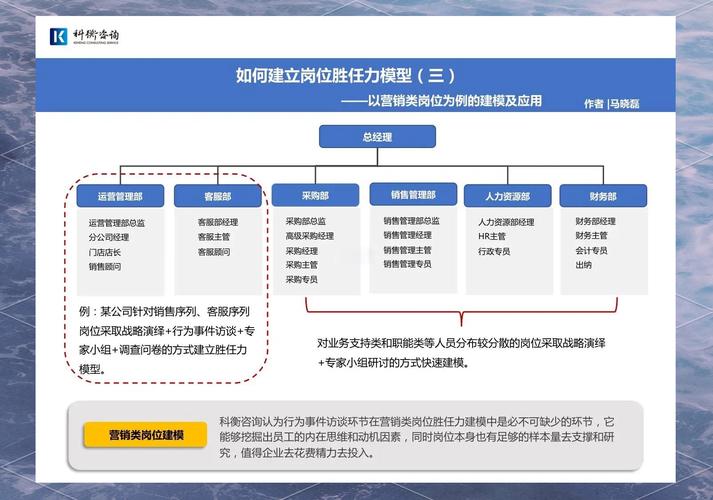Select the 财务部 department box
713x500 pixels.
pyautogui.click(x=603, y=196)
